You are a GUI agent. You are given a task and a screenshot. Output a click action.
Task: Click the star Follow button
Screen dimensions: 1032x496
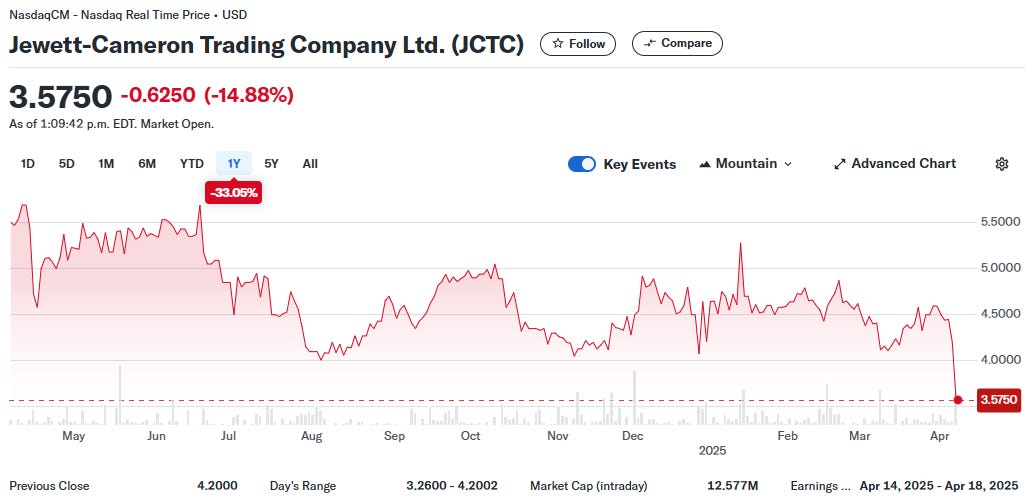click(578, 43)
